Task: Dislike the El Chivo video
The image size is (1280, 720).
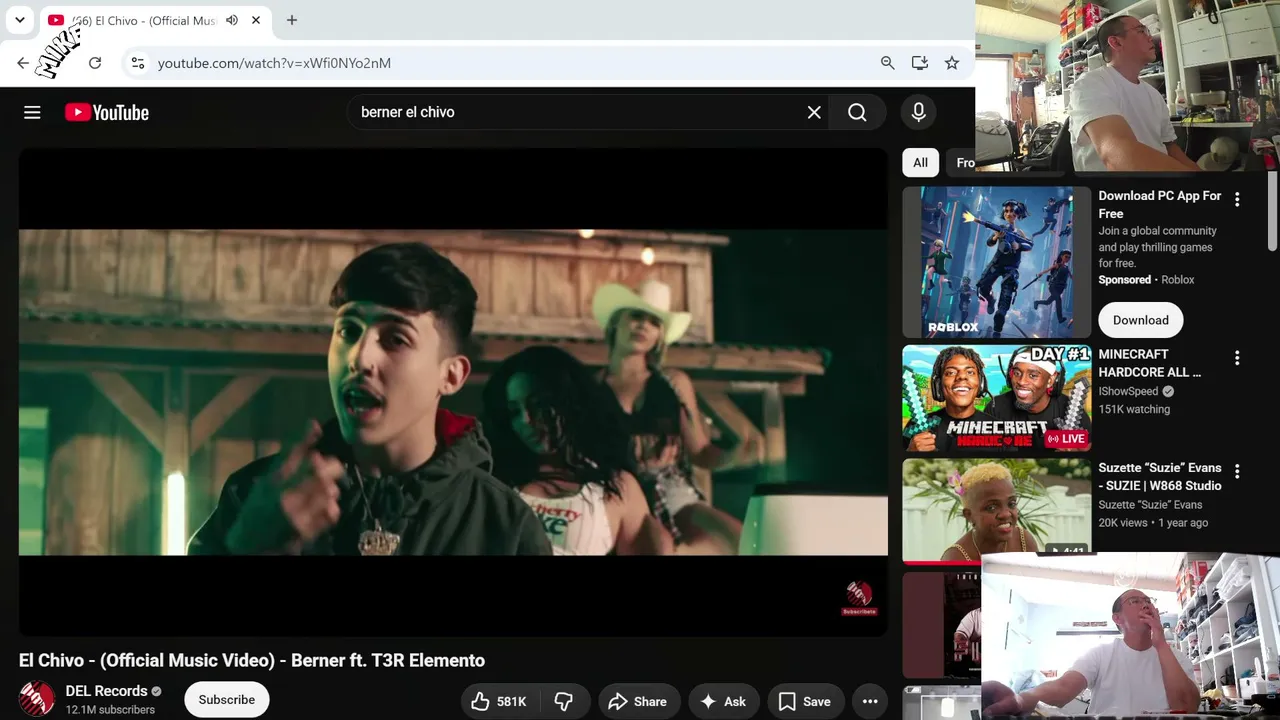Action: [x=564, y=701]
